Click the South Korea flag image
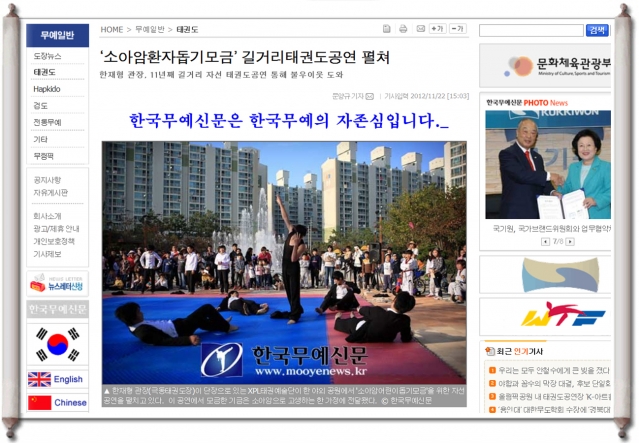 point(57,345)
